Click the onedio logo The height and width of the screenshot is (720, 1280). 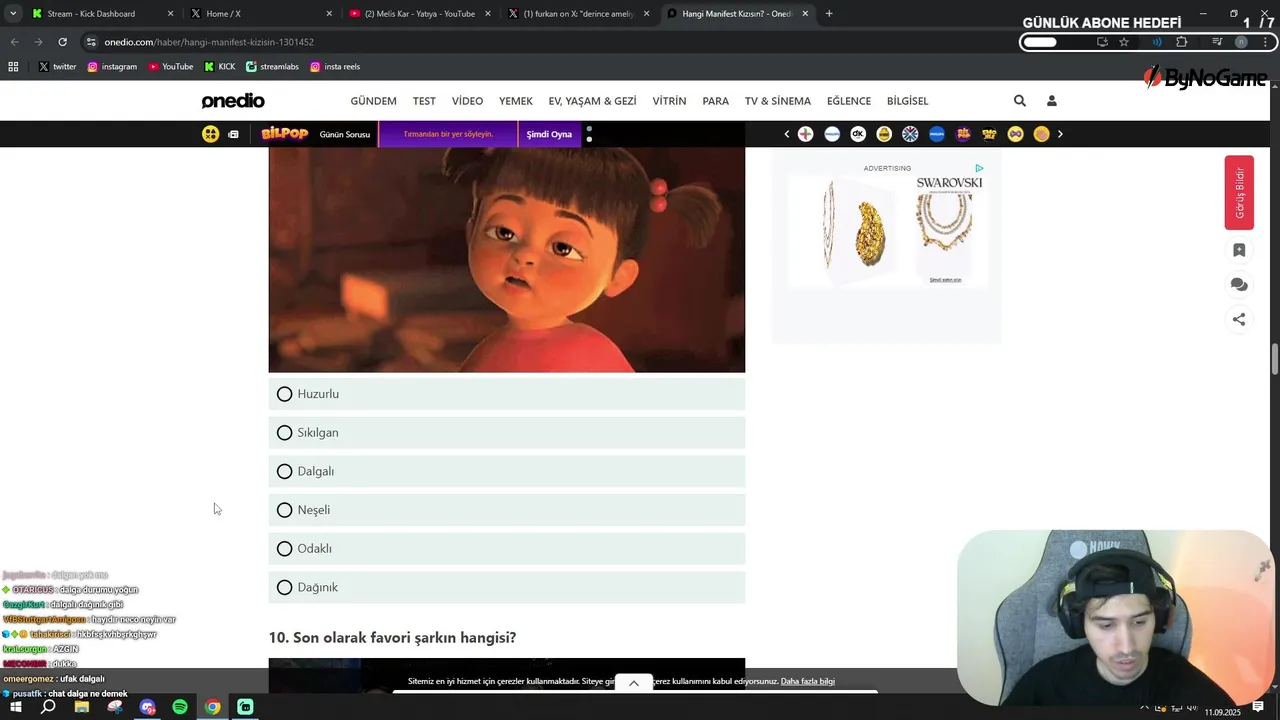click(x=233, y=101)
